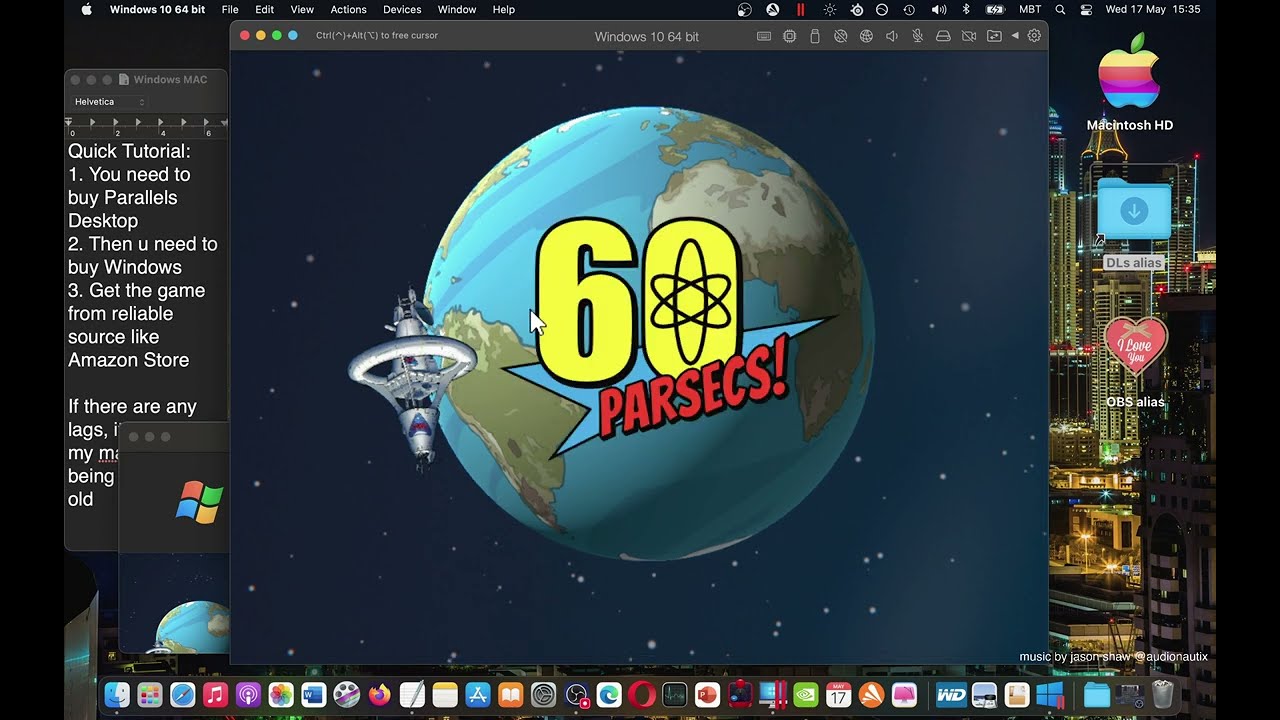Launch Safari from the Dock
This screenshot has height=720, width=1280.
(183, 694)
